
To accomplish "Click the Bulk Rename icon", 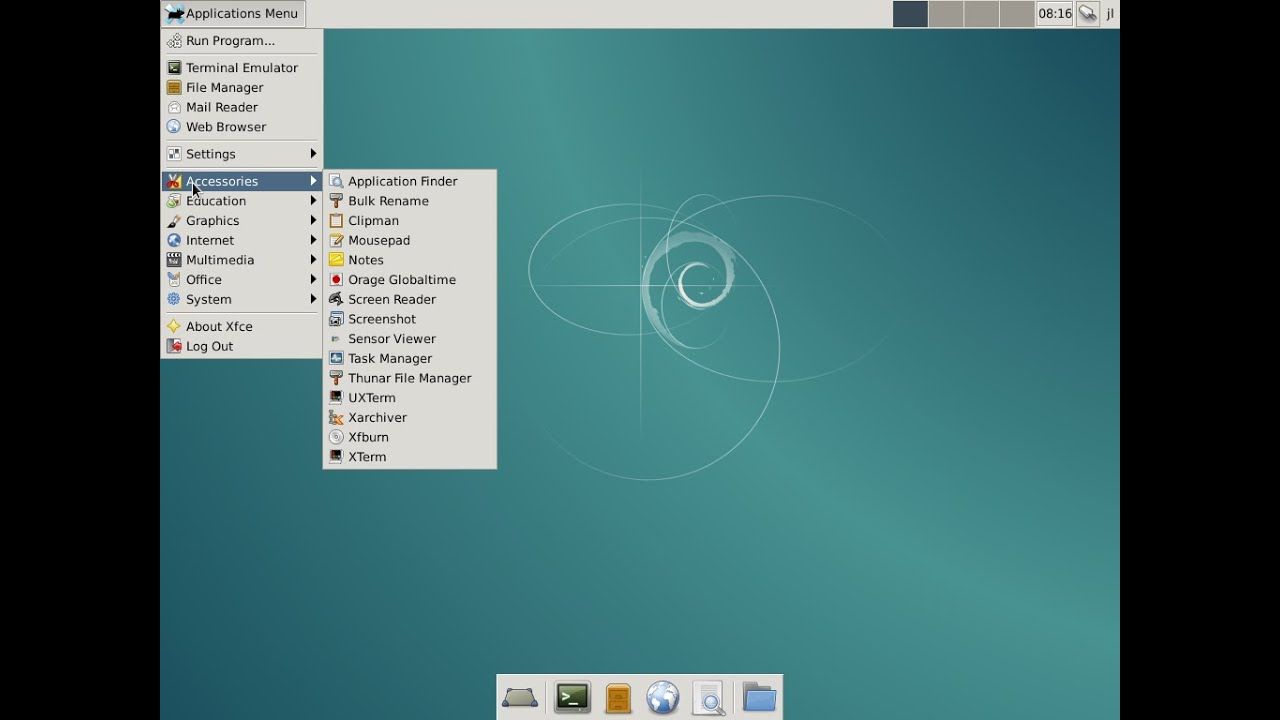I will click(336, 201).
